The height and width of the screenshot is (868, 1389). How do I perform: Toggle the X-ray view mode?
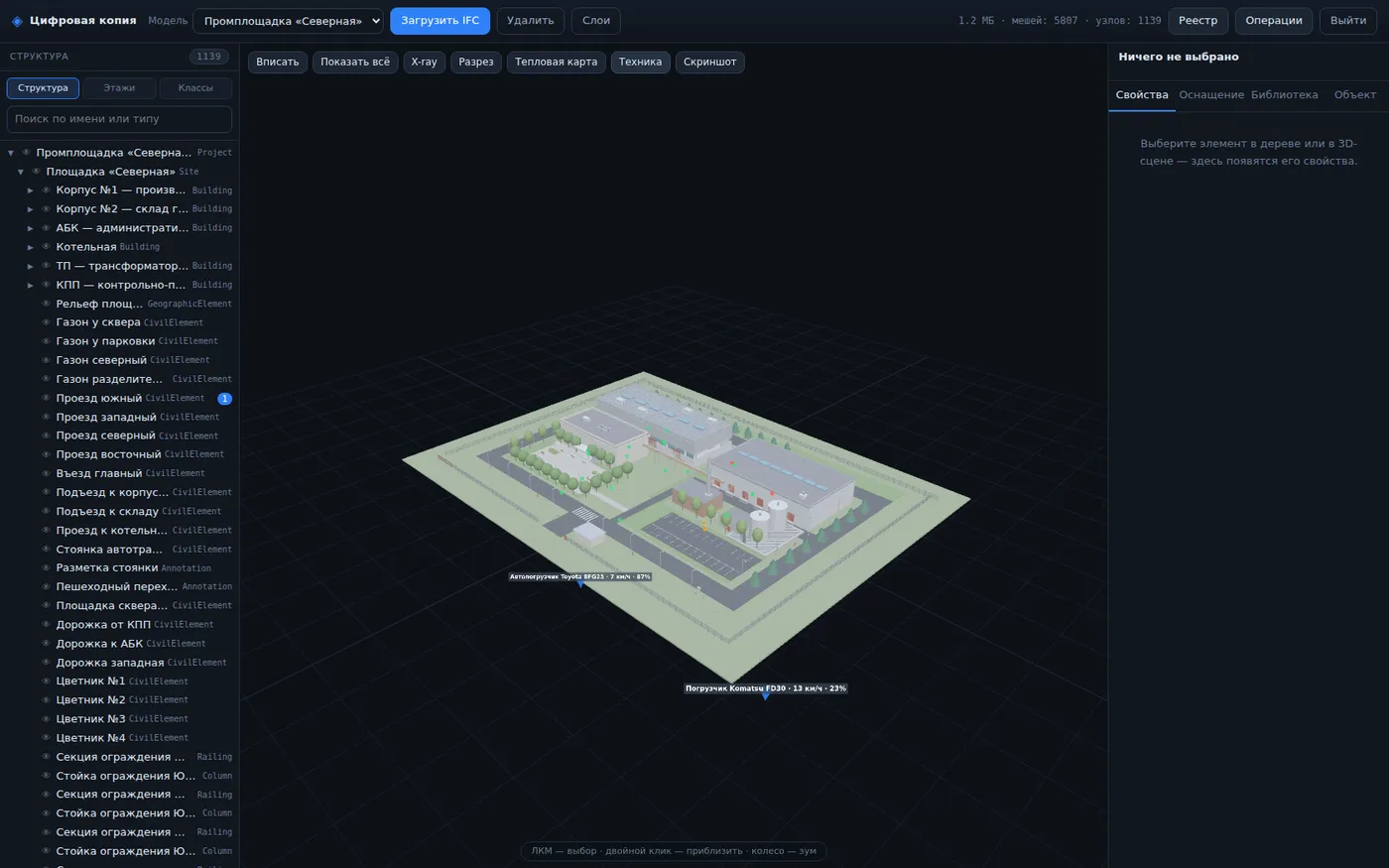coord(424,62)
